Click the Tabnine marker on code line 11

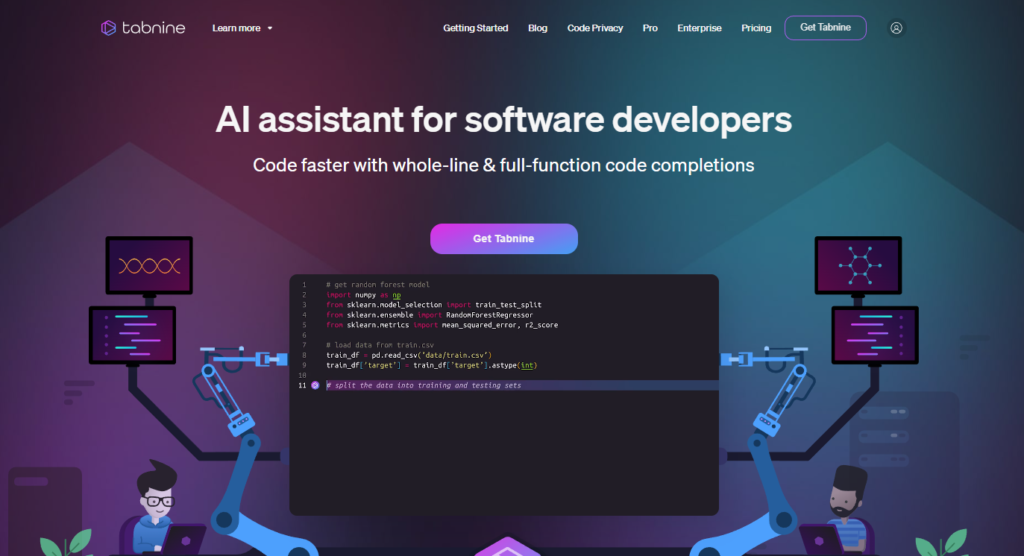click(x=315, y=385)
